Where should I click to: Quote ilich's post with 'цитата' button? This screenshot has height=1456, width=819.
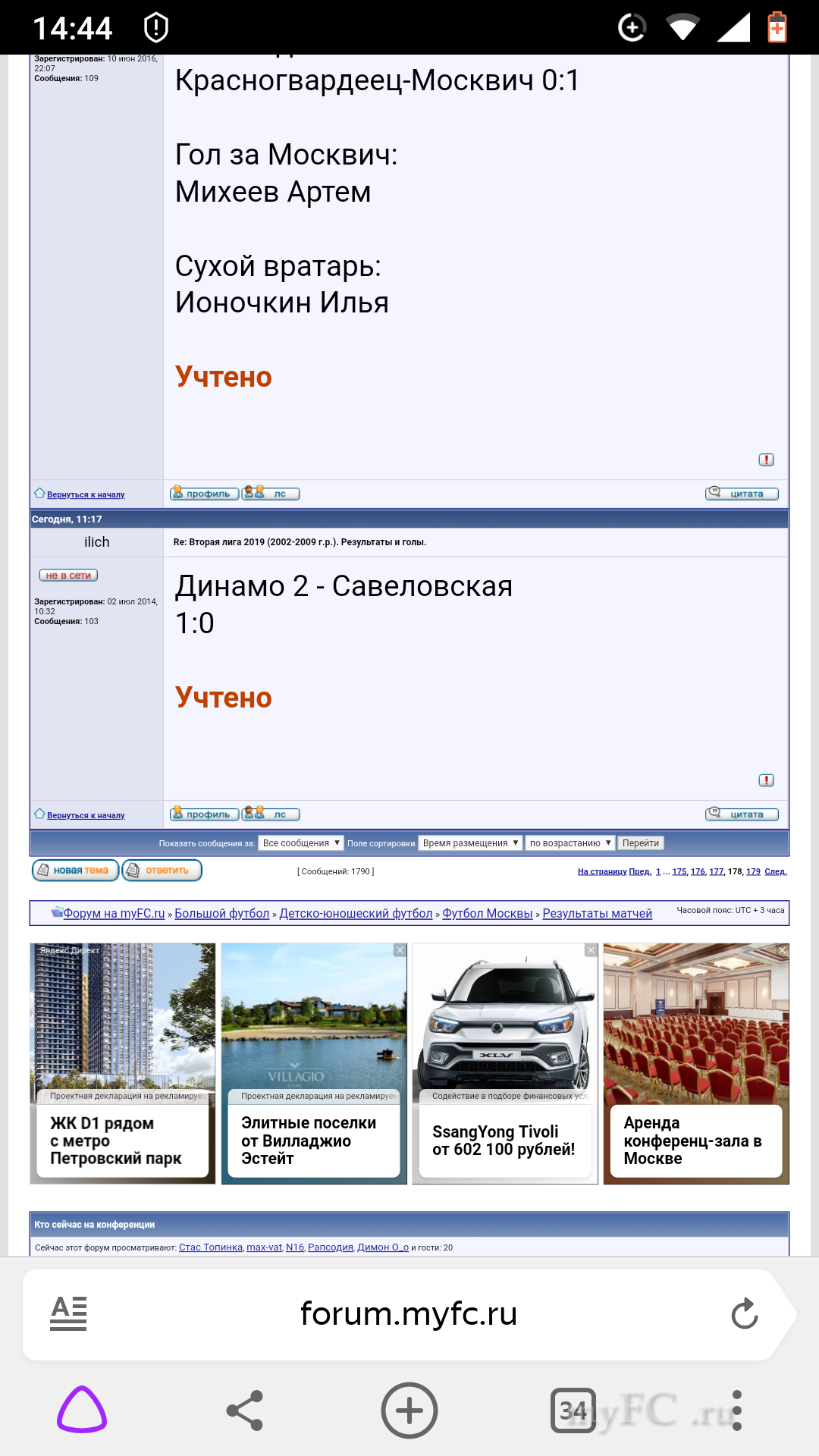[x=742, y=814]
